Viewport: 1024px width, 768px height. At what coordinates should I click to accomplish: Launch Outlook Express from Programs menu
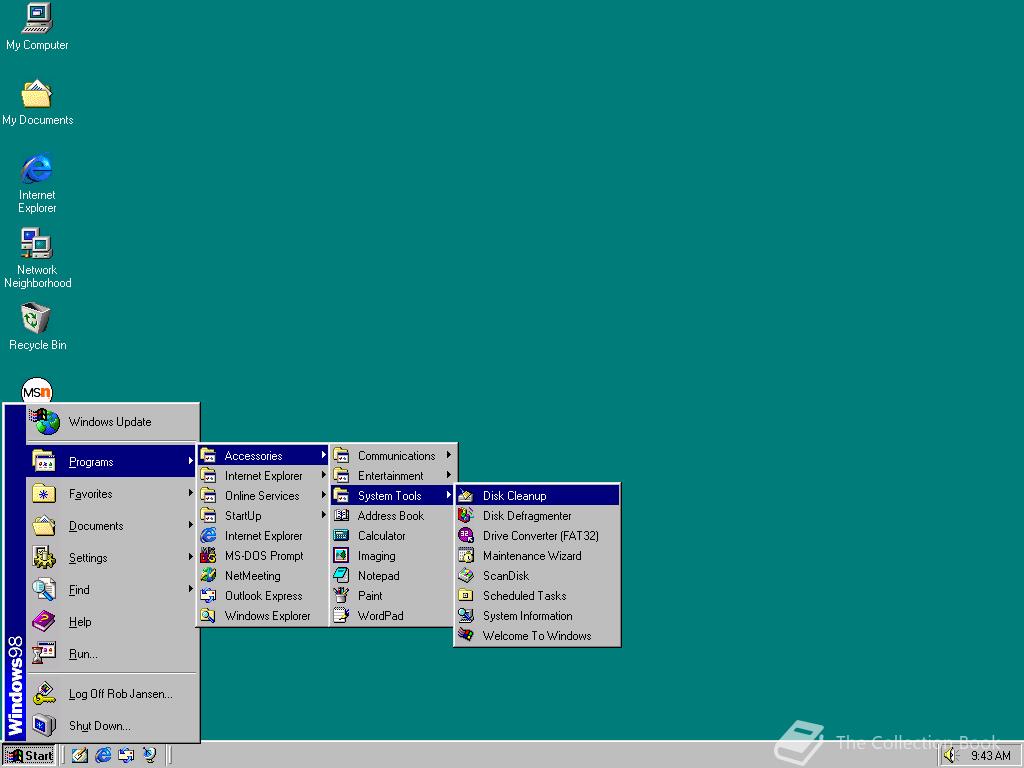[x=263, y=596]
